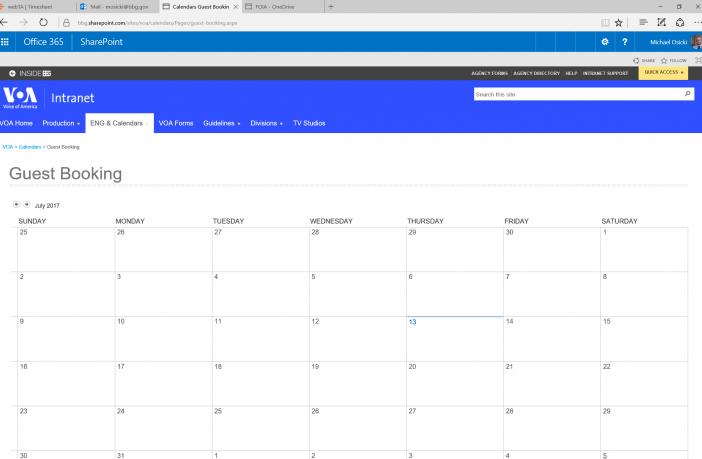The height and width of the screenshot is (459, 702).
Task: Open the Office 365 app launcher
Action: click(x=6, y=42)
